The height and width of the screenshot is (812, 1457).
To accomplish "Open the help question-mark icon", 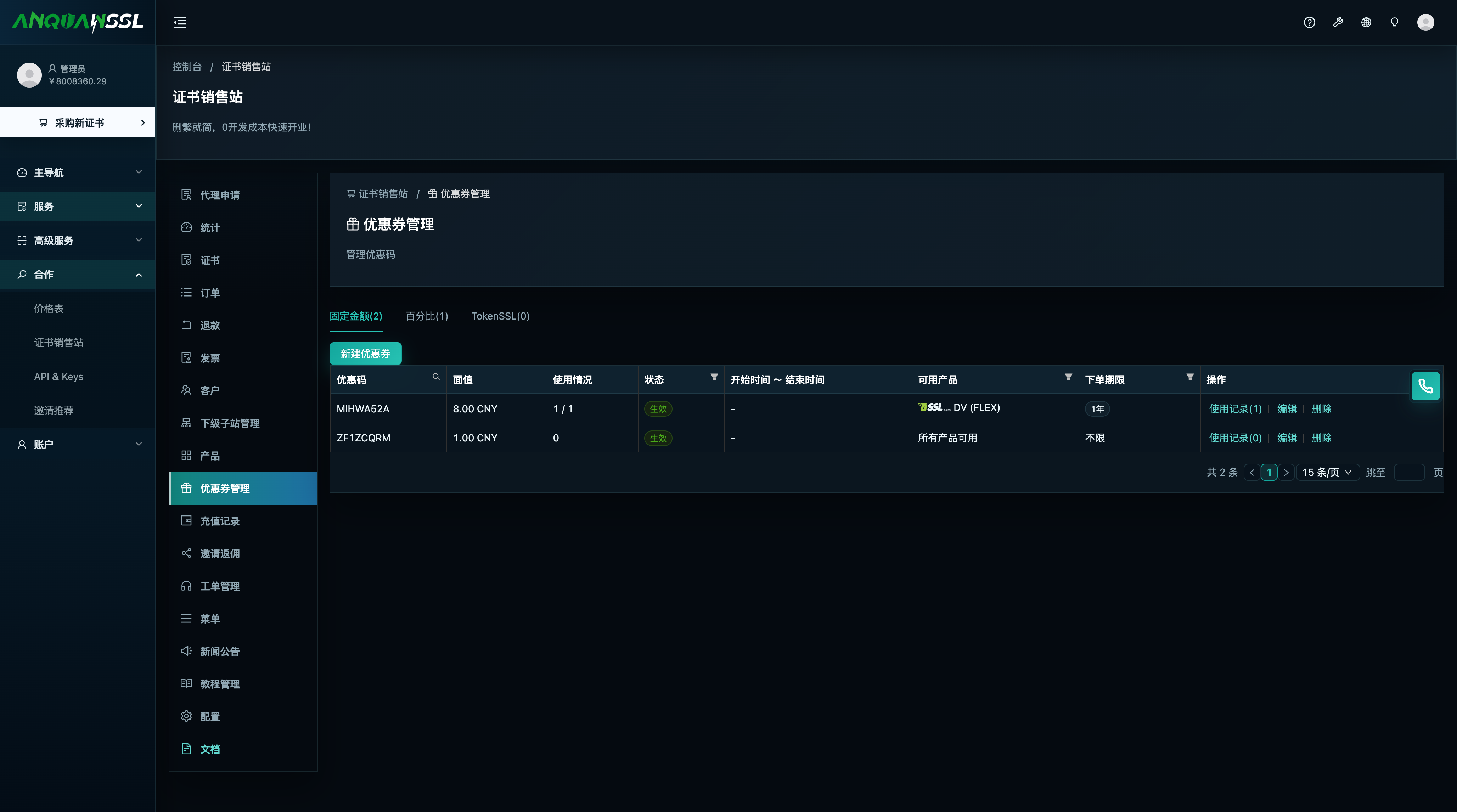I will [1309, 22].
